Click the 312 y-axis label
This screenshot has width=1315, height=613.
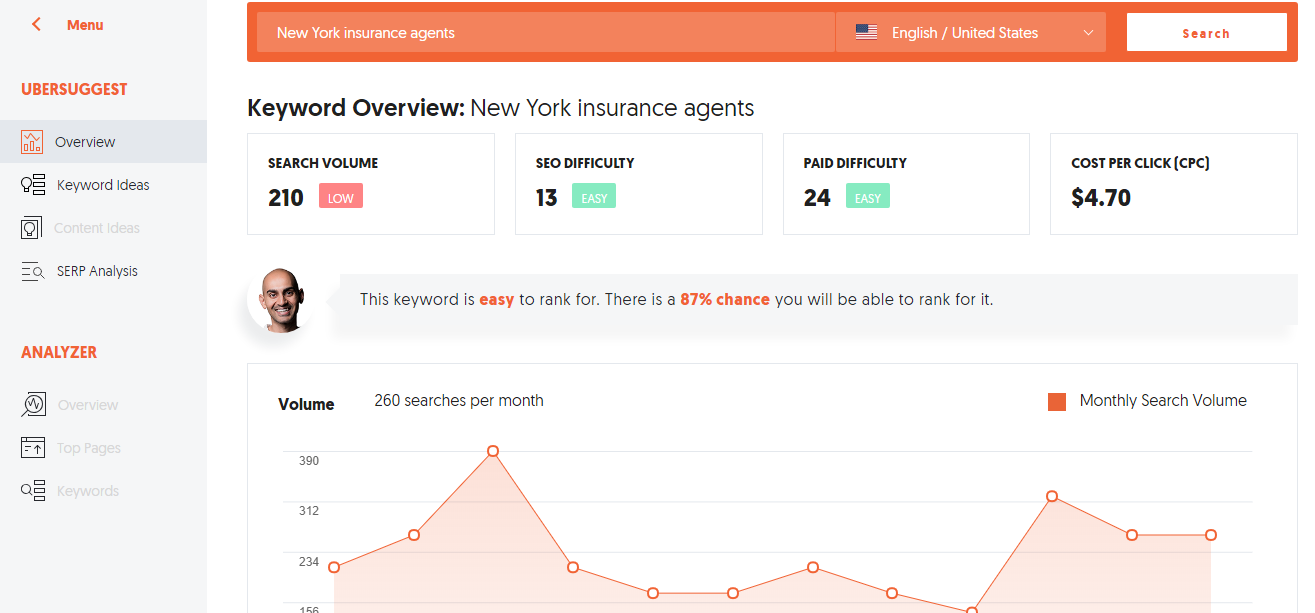[309, 510]
